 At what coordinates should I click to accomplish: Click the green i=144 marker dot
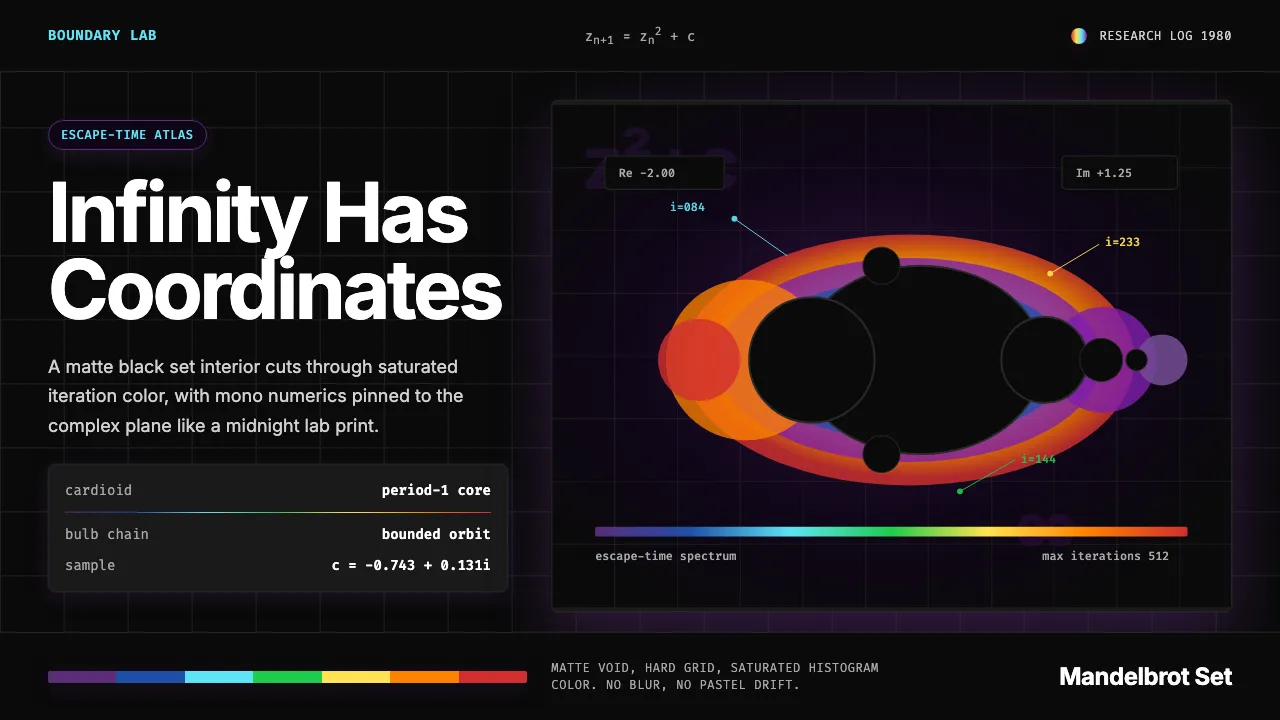[960, 491]
